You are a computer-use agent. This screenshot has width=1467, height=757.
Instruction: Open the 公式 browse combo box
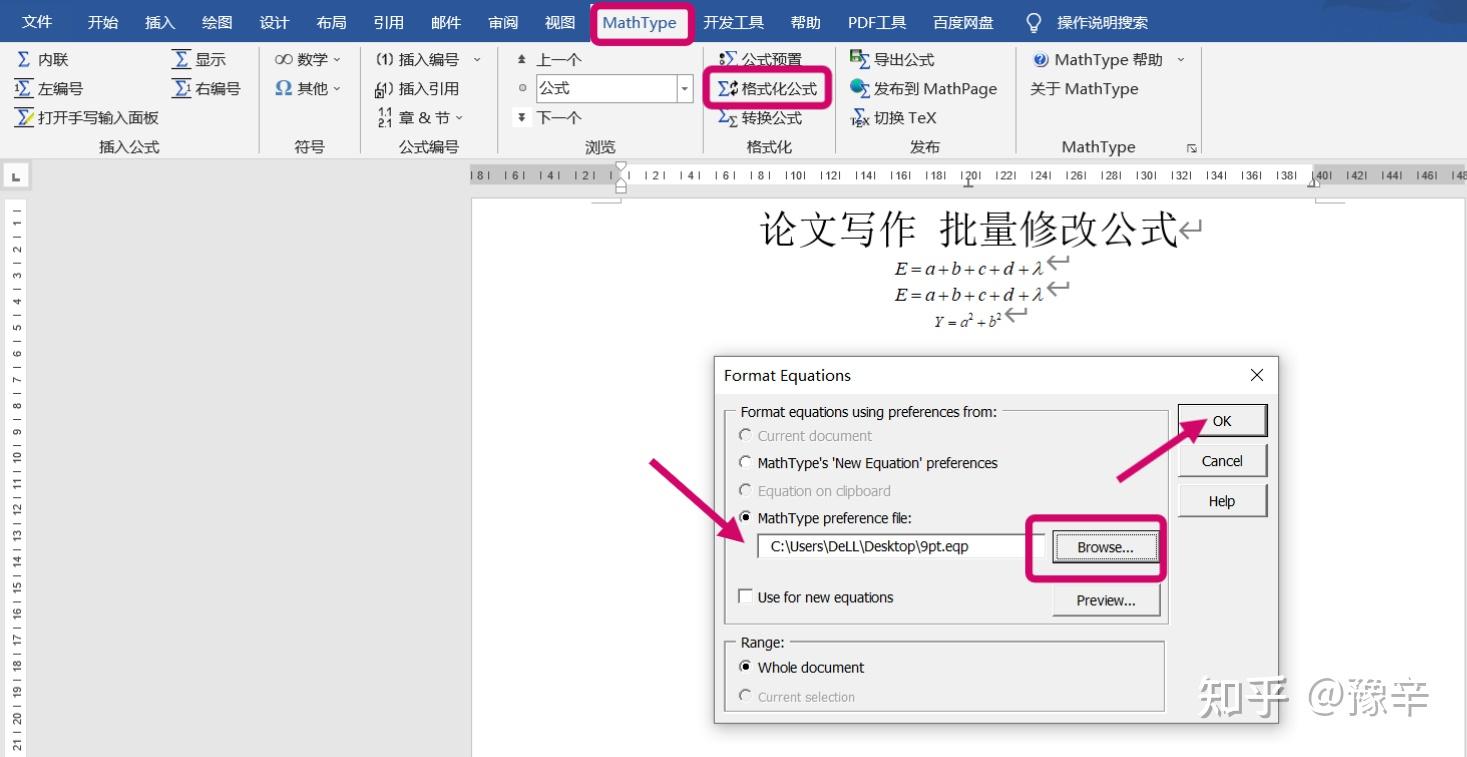[x=685, y=89]
